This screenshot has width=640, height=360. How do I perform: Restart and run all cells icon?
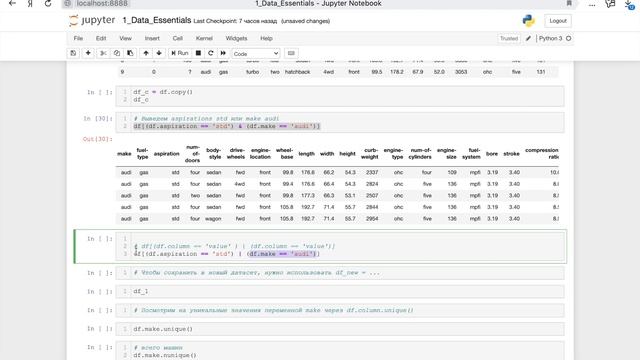tap(223, 53)
